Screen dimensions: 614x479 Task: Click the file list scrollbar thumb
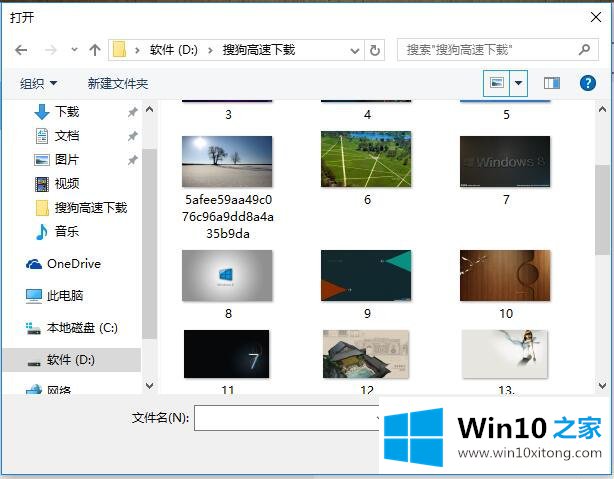point(602,210)
